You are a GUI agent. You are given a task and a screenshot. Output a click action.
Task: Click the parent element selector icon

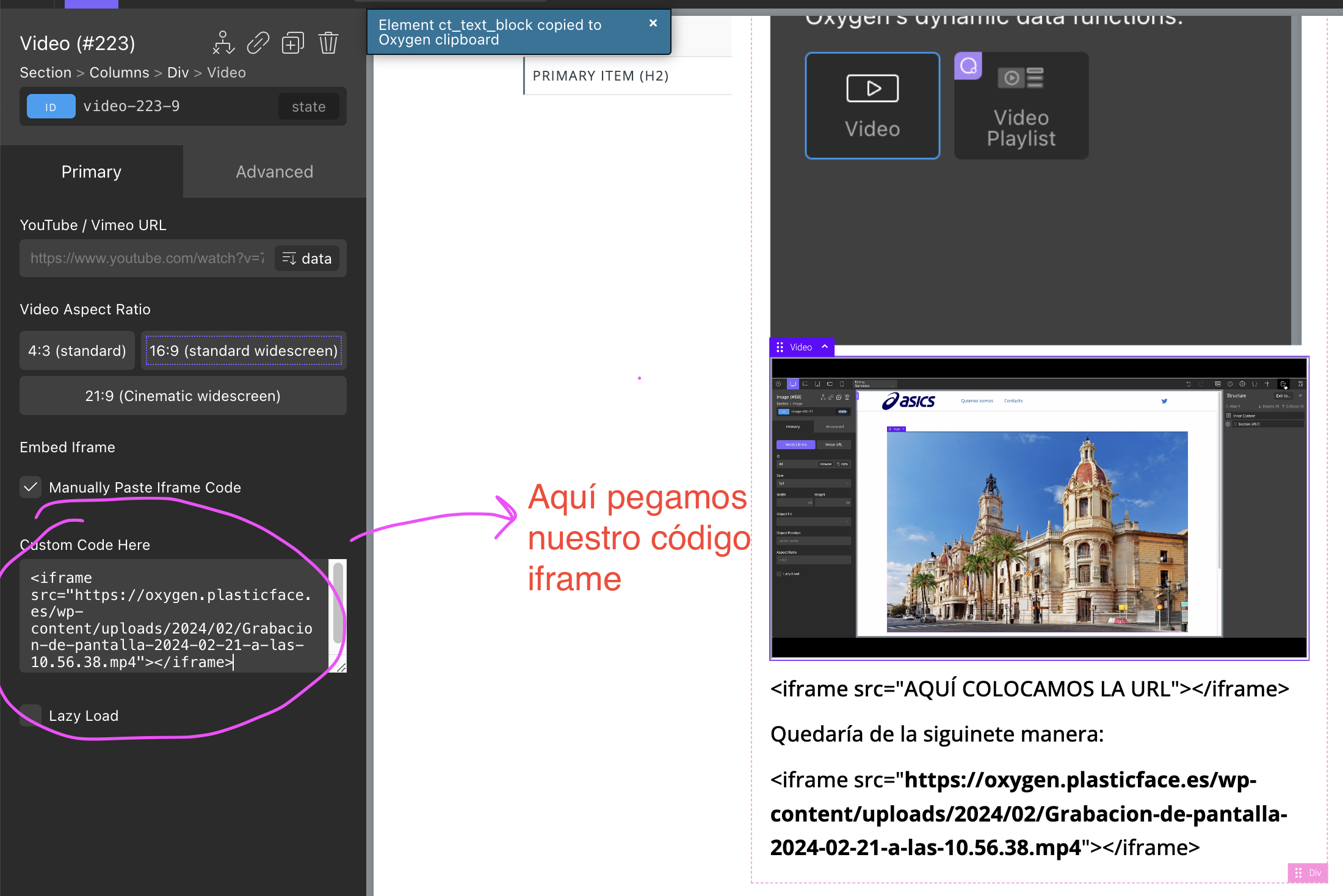[x=223, y=43]
